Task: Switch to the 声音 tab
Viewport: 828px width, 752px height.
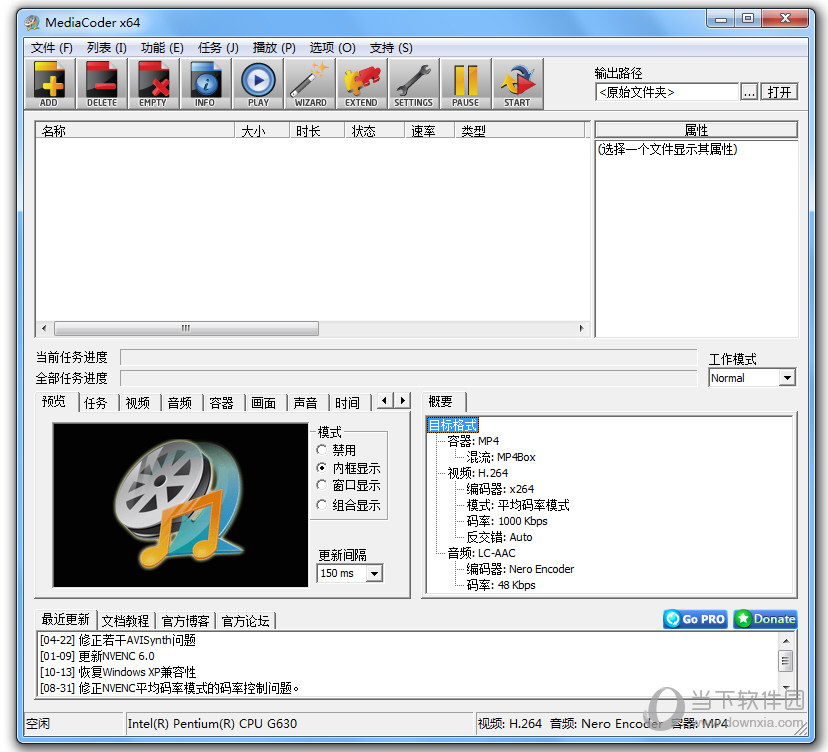Action: [305, 403]
